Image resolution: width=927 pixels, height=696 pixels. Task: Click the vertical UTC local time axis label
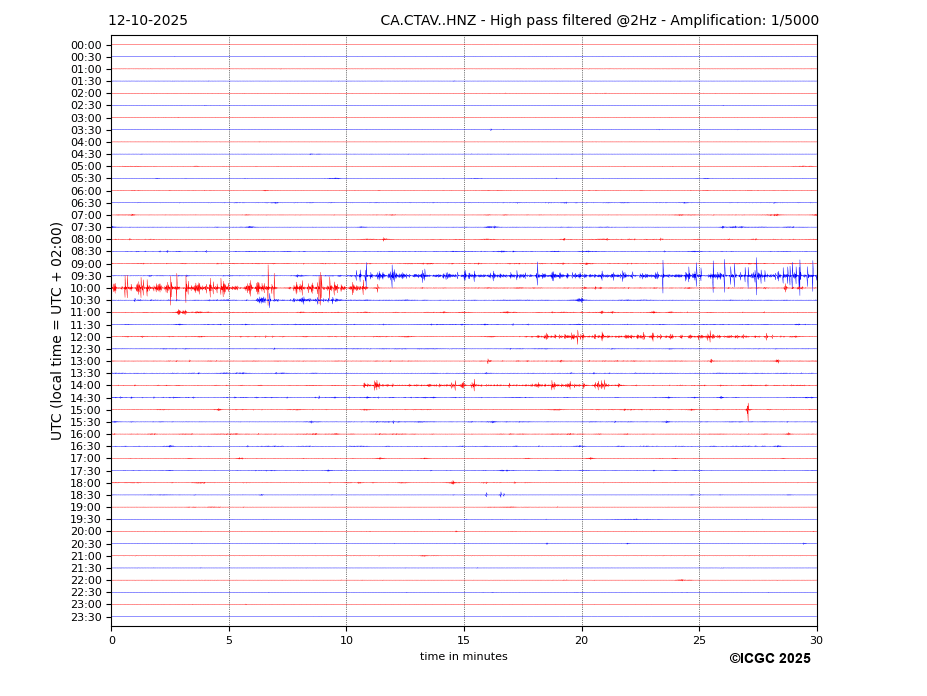click(x=58, y=330)
